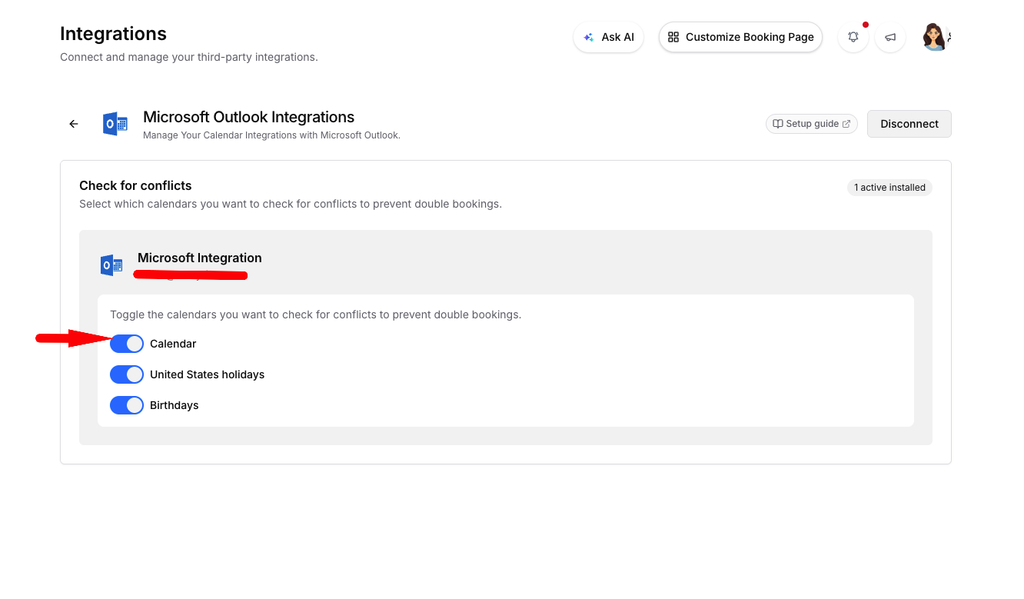Viewport: 1024px width, 599px height.
Task: Open the Setup guide link
Action: [x=812, y=123]
